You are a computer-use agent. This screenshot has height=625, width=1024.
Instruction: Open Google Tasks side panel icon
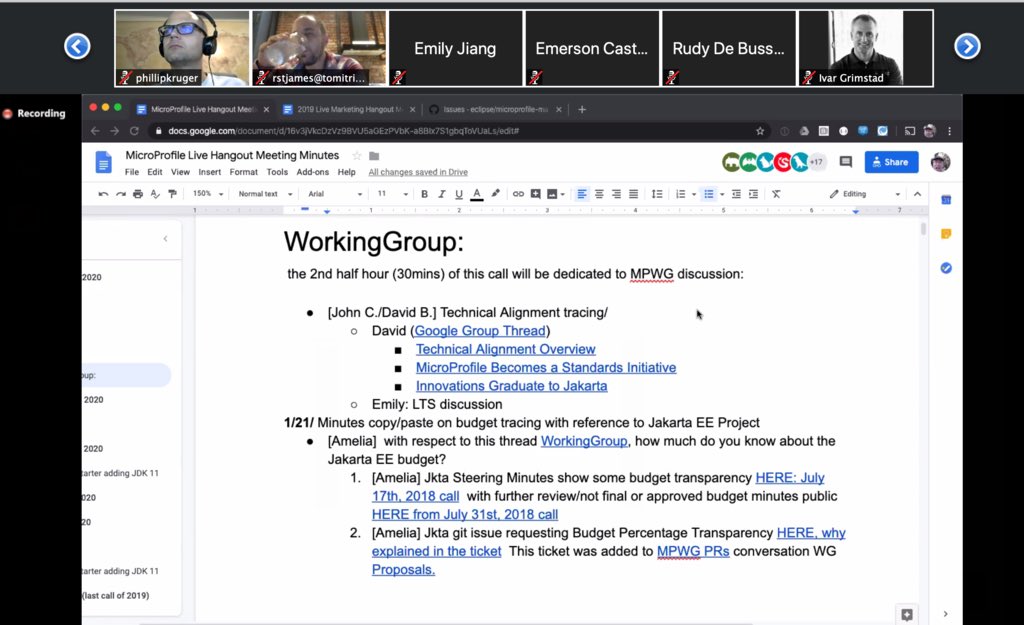(946, 268)
